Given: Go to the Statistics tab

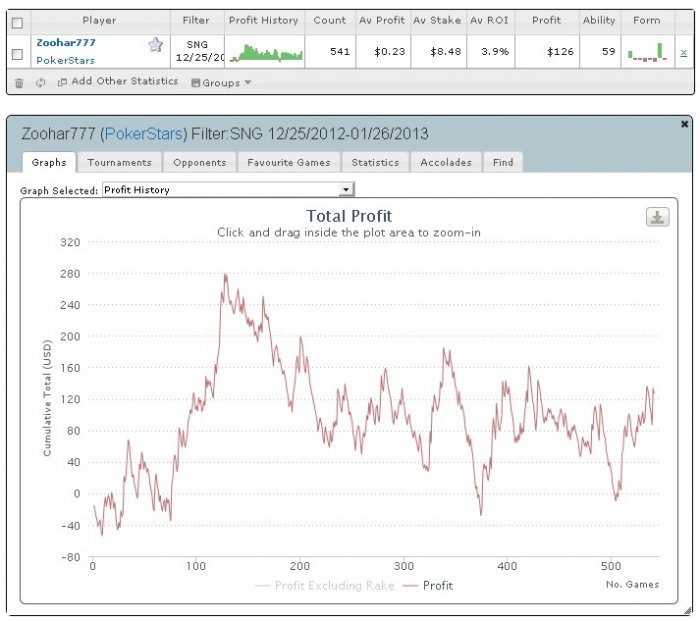Looking at the screenshot, I should [375, 163].
